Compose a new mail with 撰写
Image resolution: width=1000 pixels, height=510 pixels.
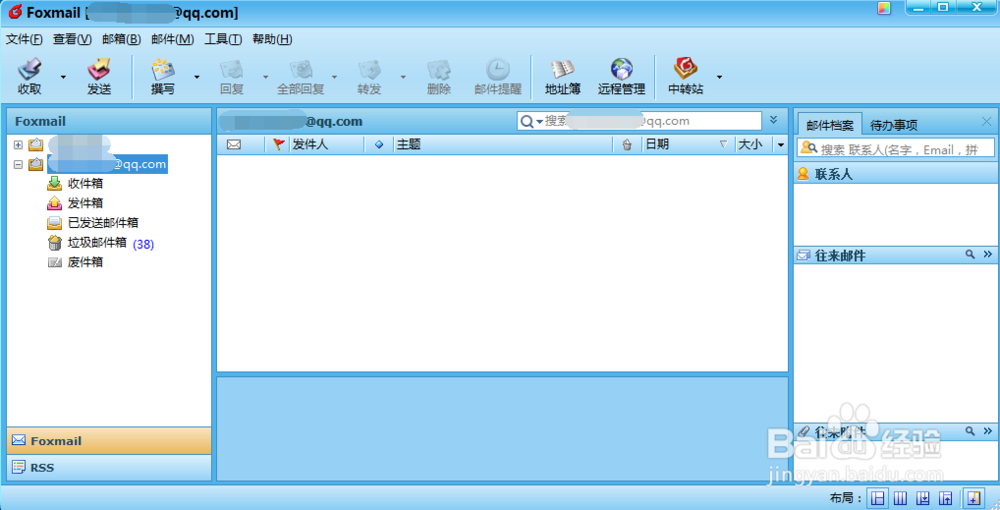coord(163,76)
